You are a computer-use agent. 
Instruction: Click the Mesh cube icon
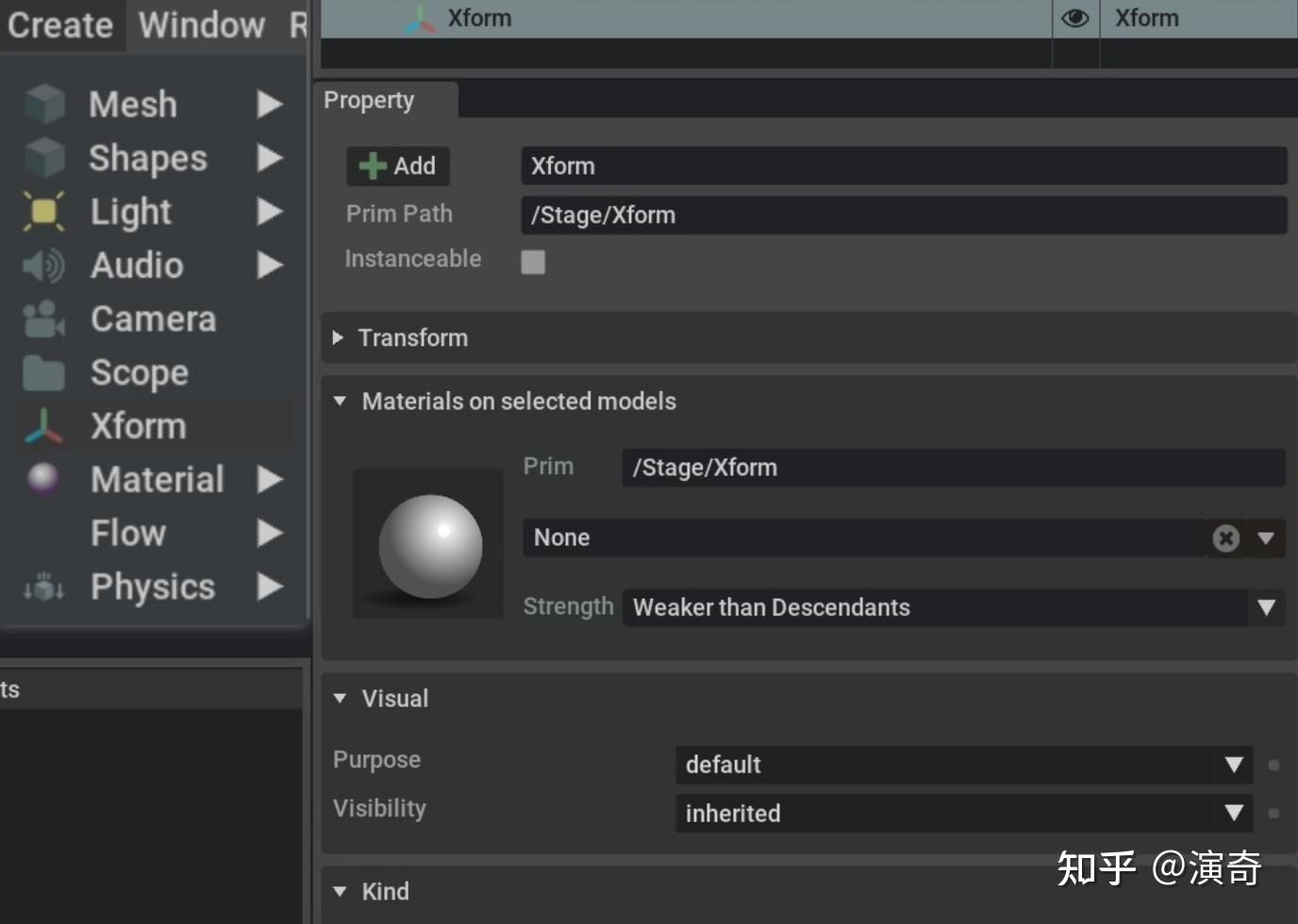click(x=44, y=104)
